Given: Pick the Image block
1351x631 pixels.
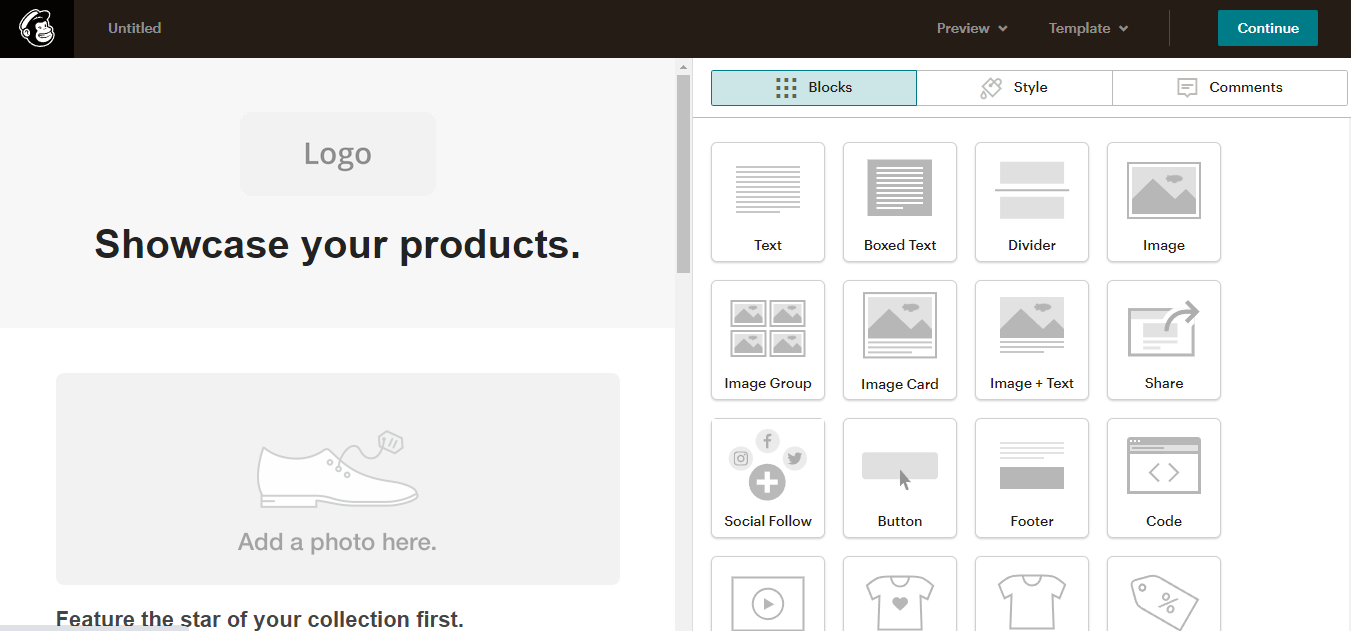Looking at the screenshot, I should (x=1164, y=201).
